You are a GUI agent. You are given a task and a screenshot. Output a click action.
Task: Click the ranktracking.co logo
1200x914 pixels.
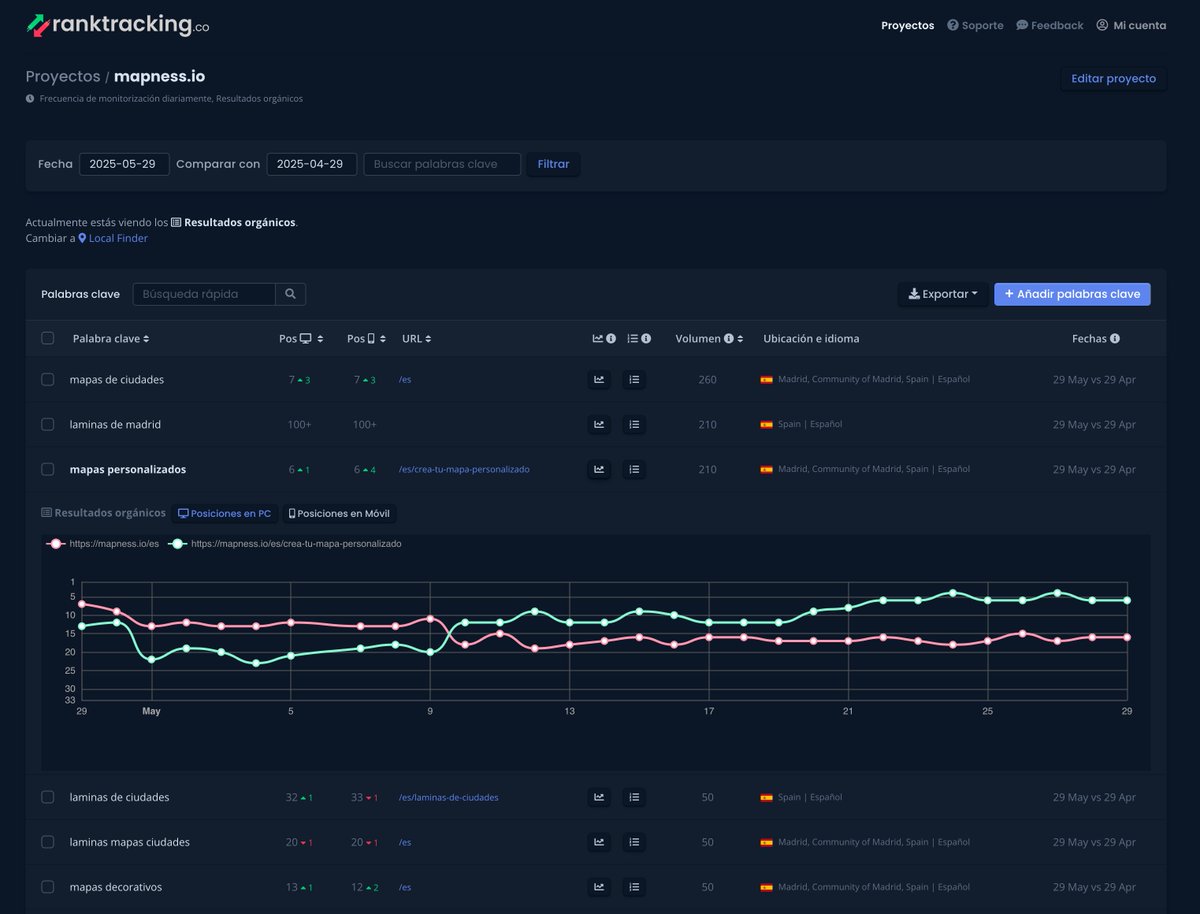click(x=118, y=25)
